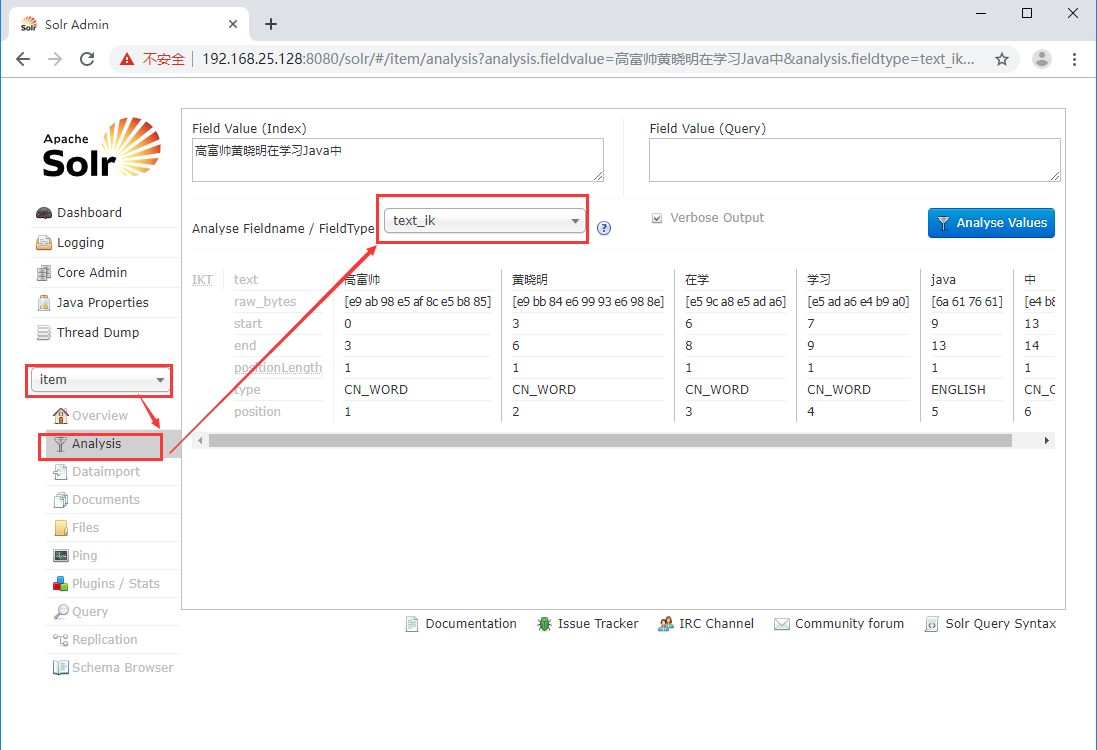Click the Apache Solr logo
1097x750 pixels.
tap(101, 148)
